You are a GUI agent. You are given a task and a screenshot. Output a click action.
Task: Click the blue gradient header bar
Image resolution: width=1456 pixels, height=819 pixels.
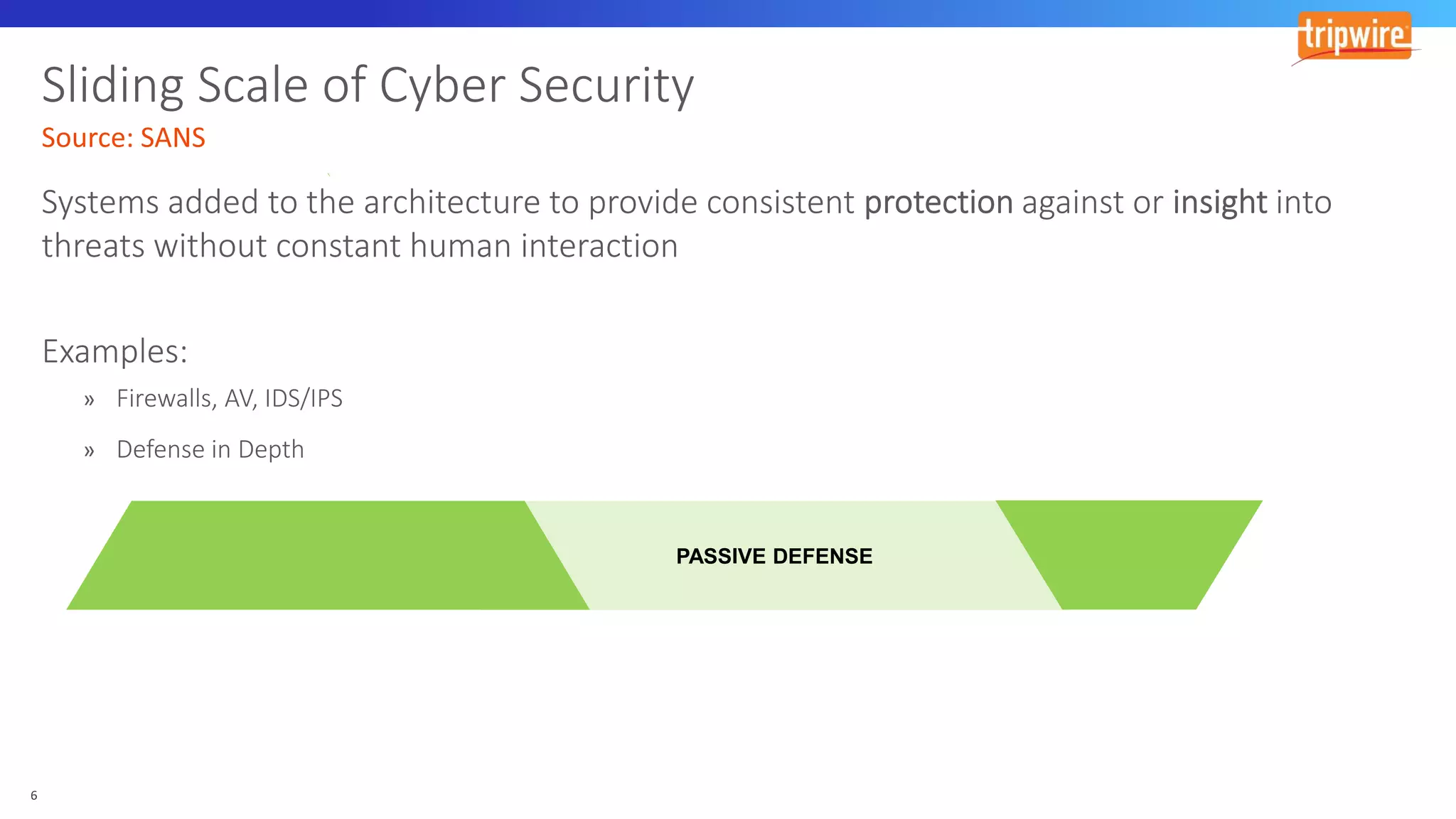tap(640, 13)
